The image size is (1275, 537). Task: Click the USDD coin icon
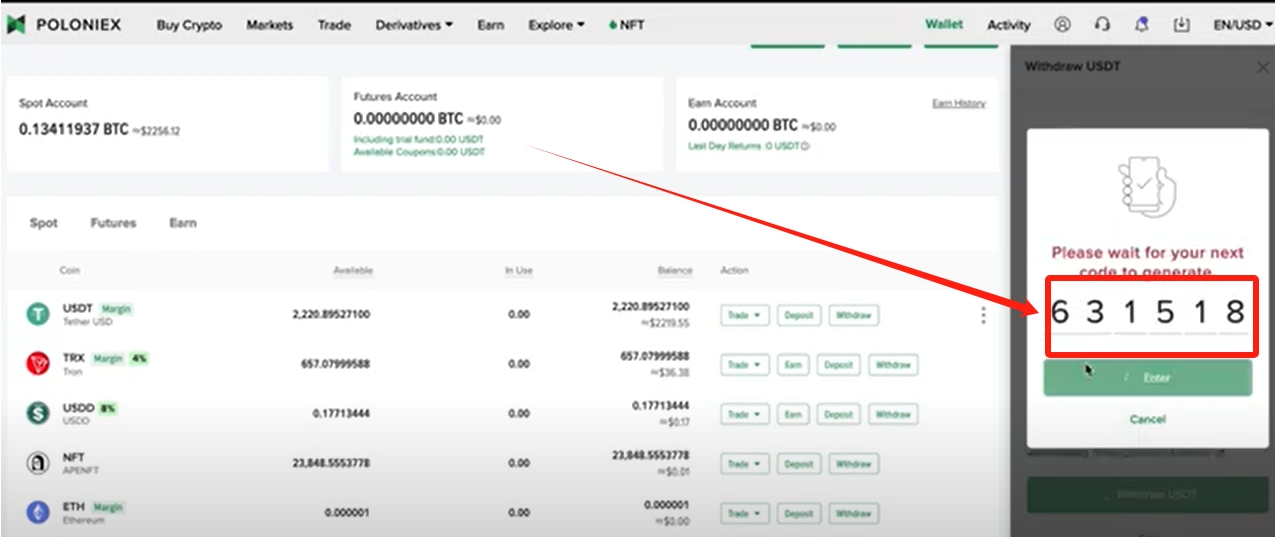point(38,414)
